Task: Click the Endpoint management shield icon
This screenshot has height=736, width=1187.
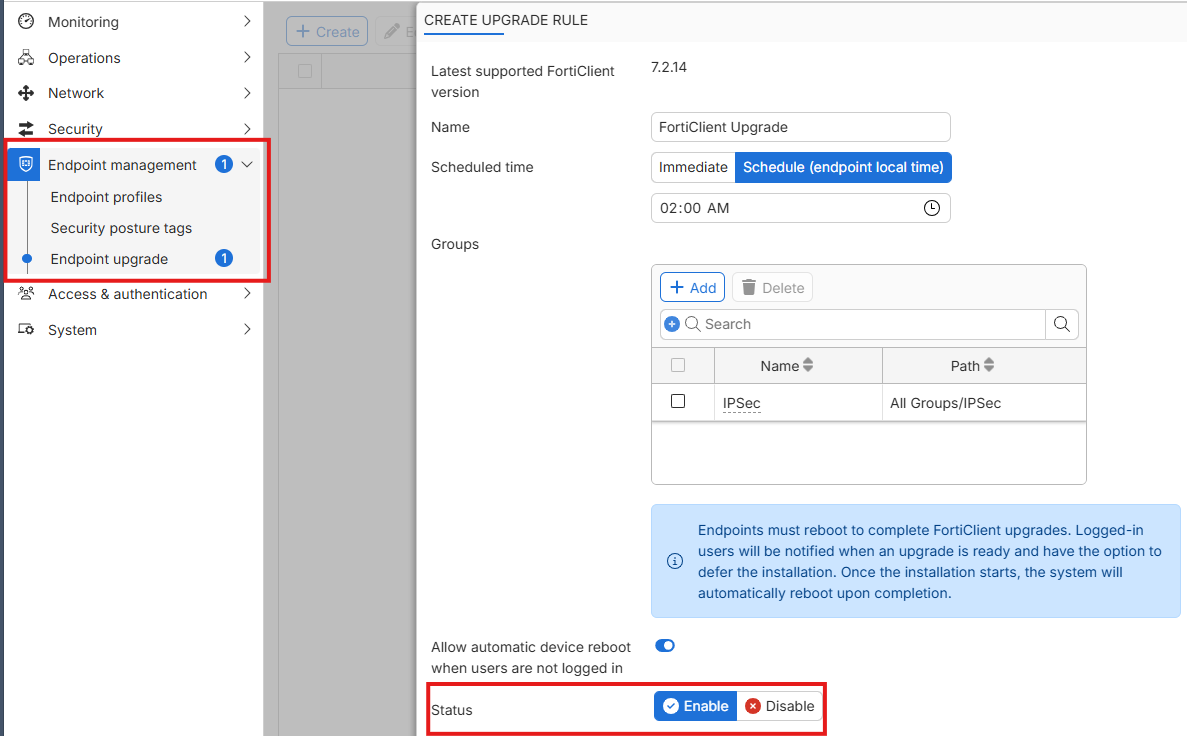Action: pyautogui.click(x=26, y=164)
